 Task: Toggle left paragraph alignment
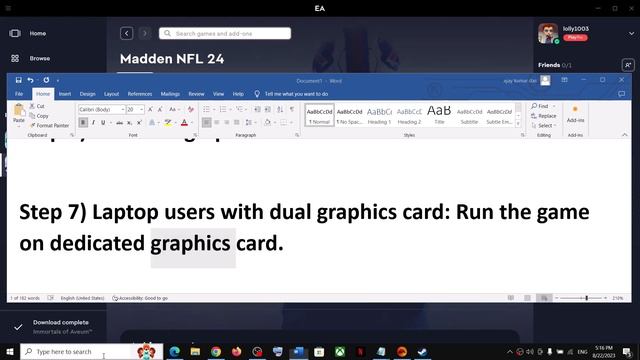207,122
